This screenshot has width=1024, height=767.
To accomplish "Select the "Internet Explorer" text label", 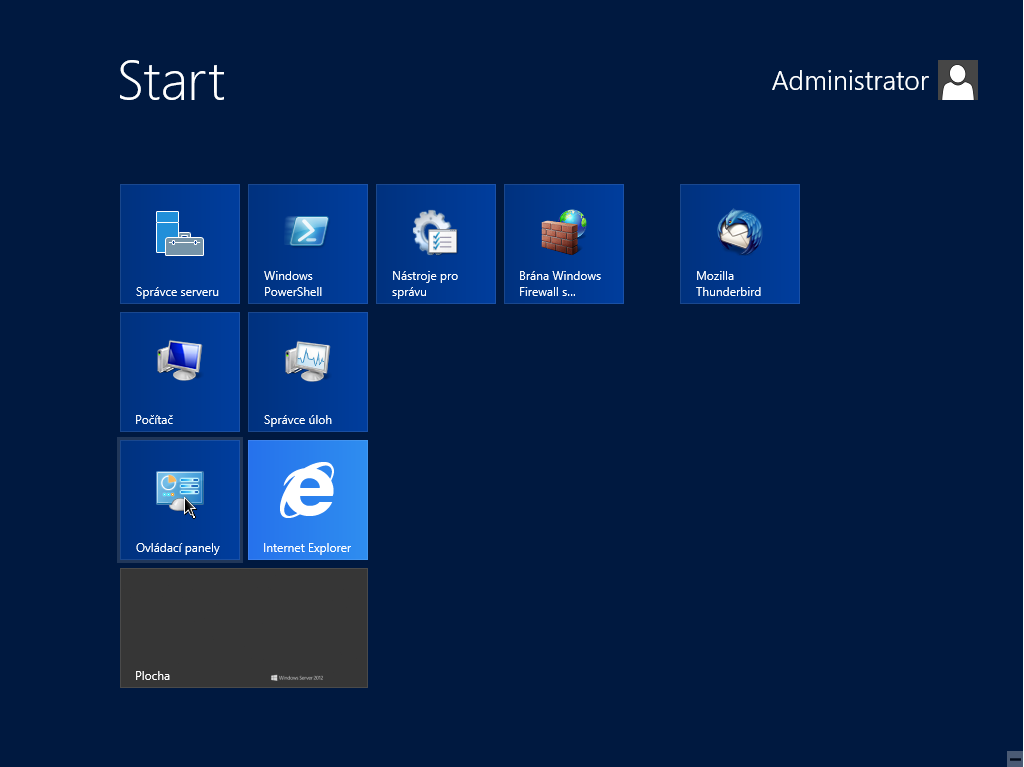I will coord(307,548).
